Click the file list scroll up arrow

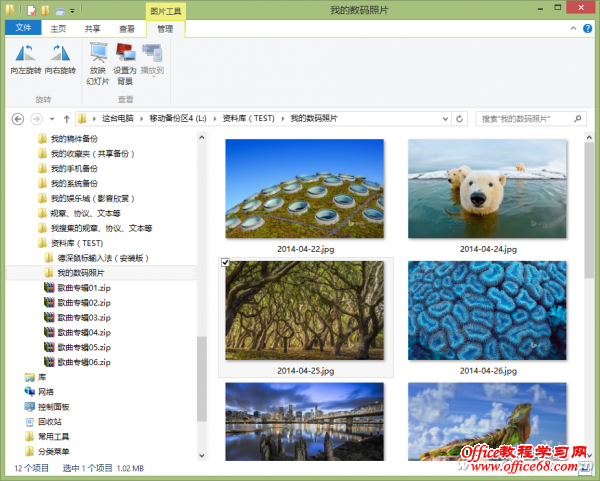tap(589, 137)
